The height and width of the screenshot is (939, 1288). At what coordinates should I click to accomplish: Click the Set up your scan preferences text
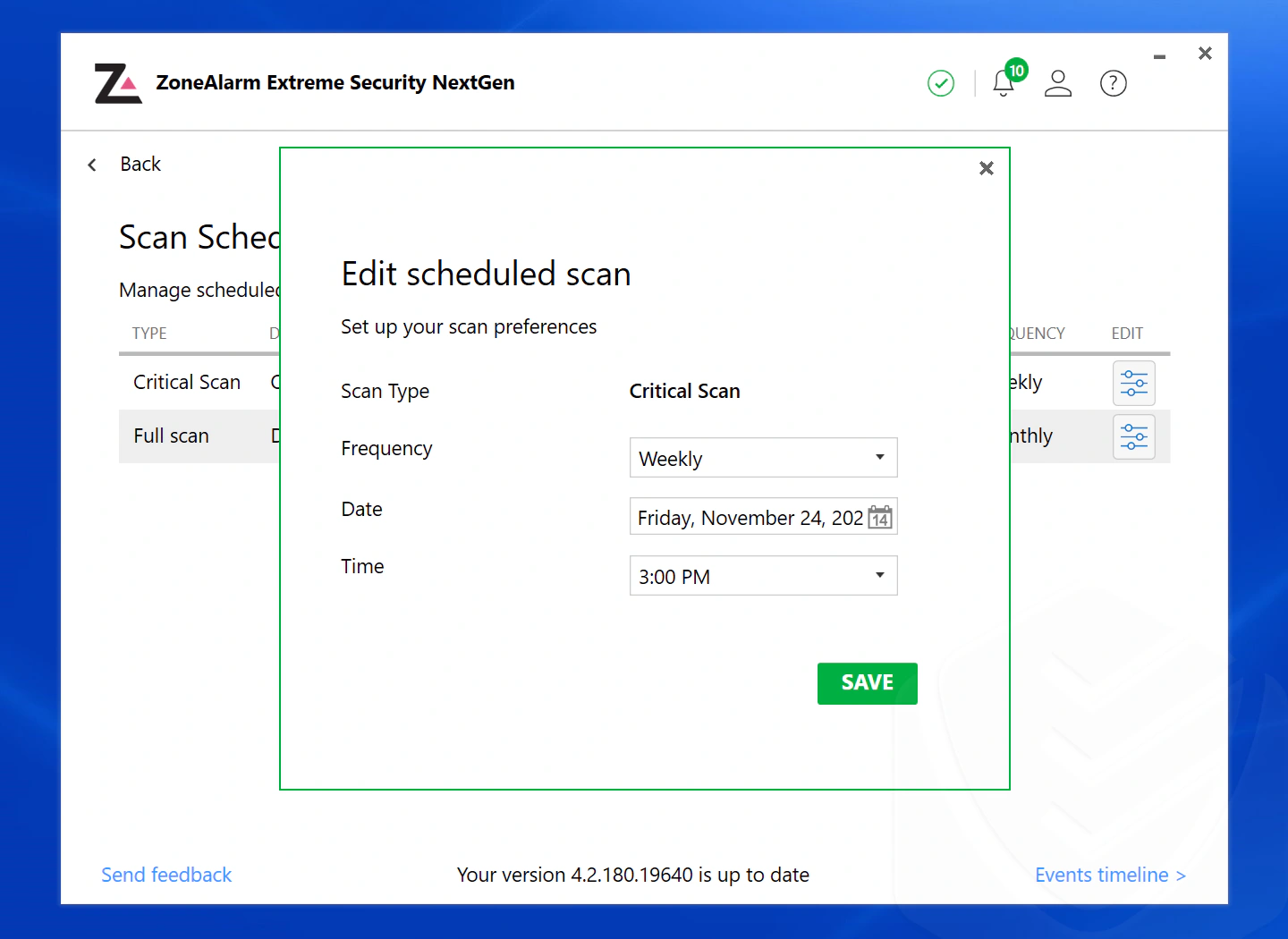click(x=469, y=327)
